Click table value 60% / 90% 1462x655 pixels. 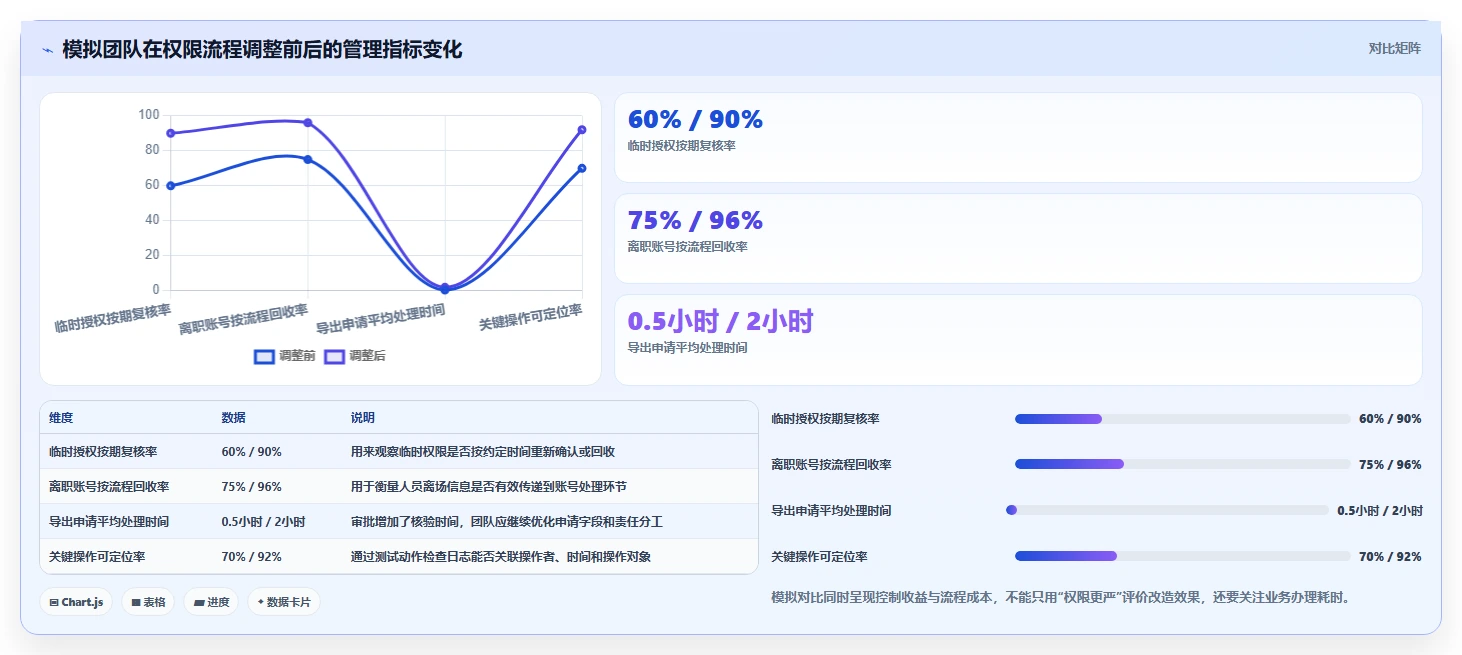coord(251,452)
